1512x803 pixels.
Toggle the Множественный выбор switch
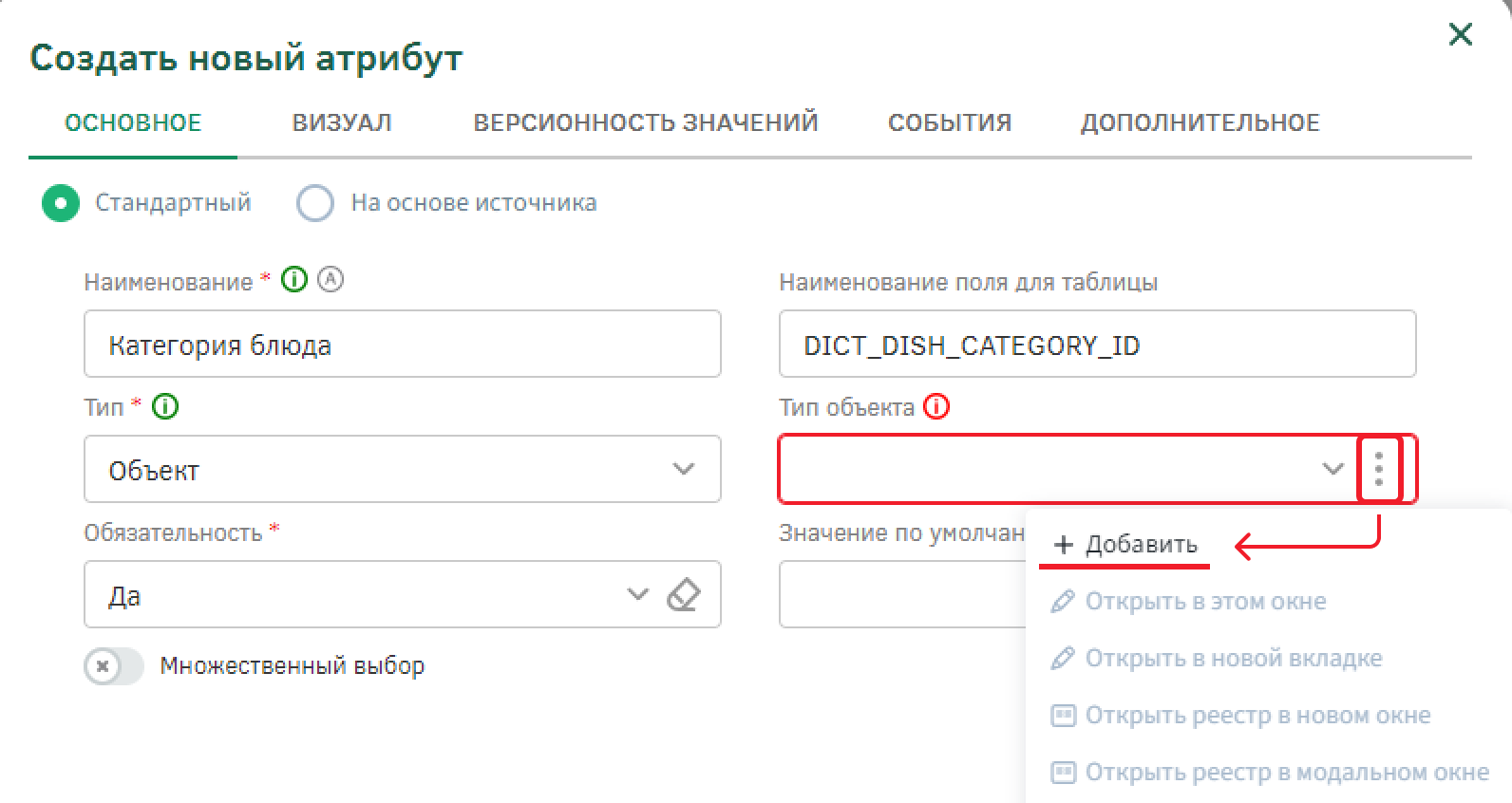click(x=113, y=666)
